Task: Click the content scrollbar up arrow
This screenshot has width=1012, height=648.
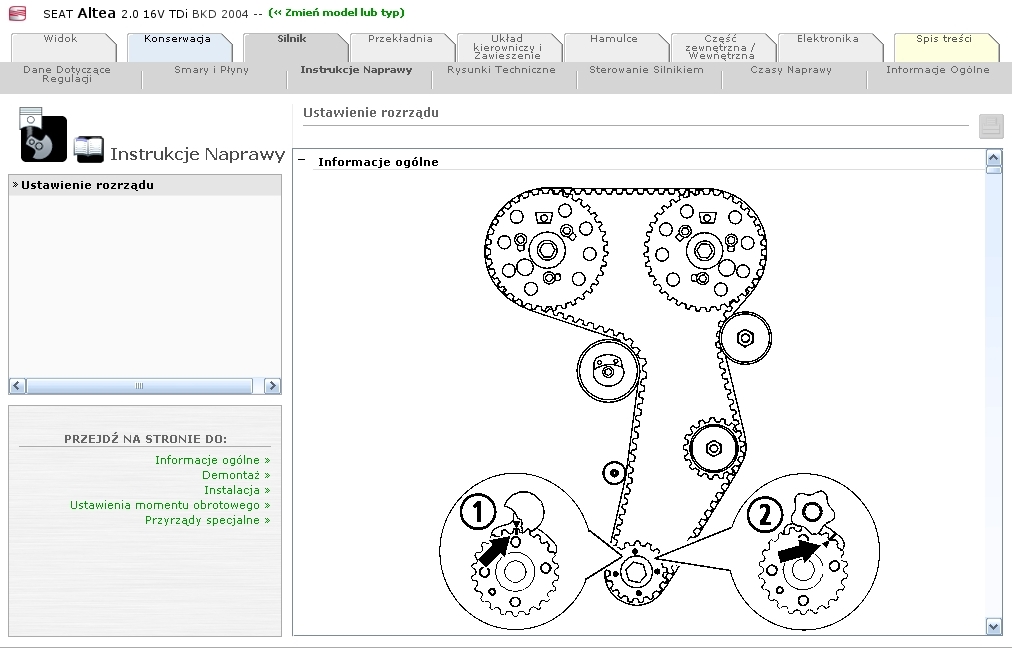Action: click(993, 157)
